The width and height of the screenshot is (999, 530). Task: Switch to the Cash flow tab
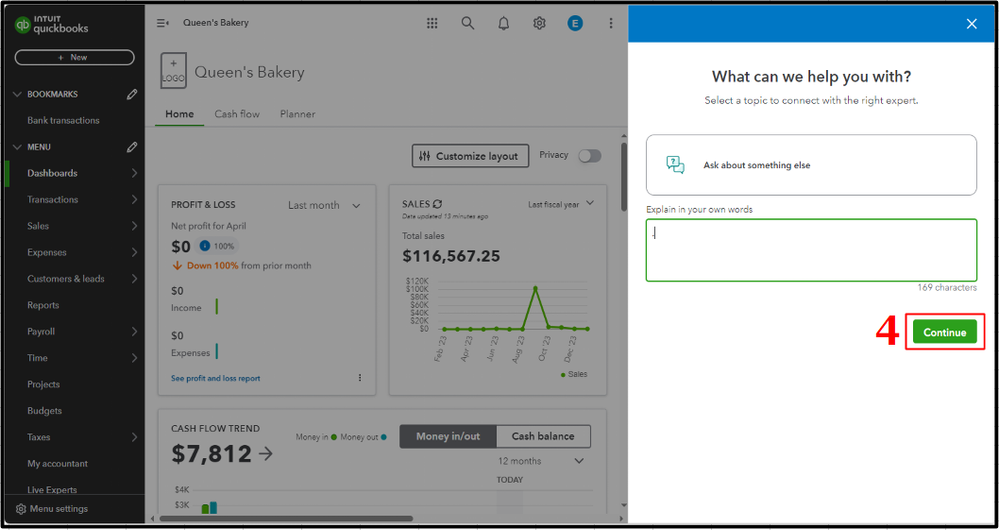coord(237,114)
